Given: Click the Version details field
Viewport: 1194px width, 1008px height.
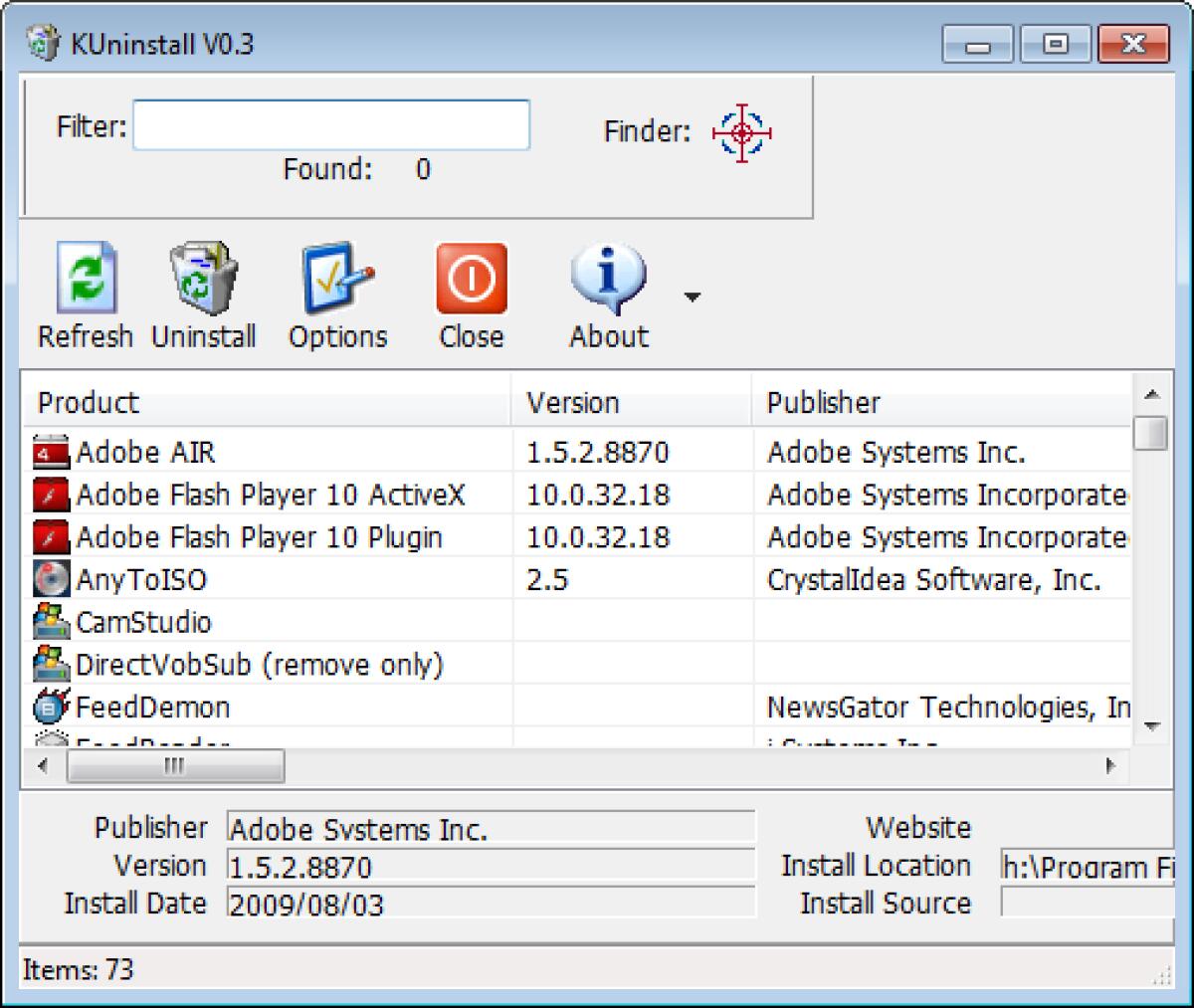Looking at the screenshot, I should pos(492,866).
